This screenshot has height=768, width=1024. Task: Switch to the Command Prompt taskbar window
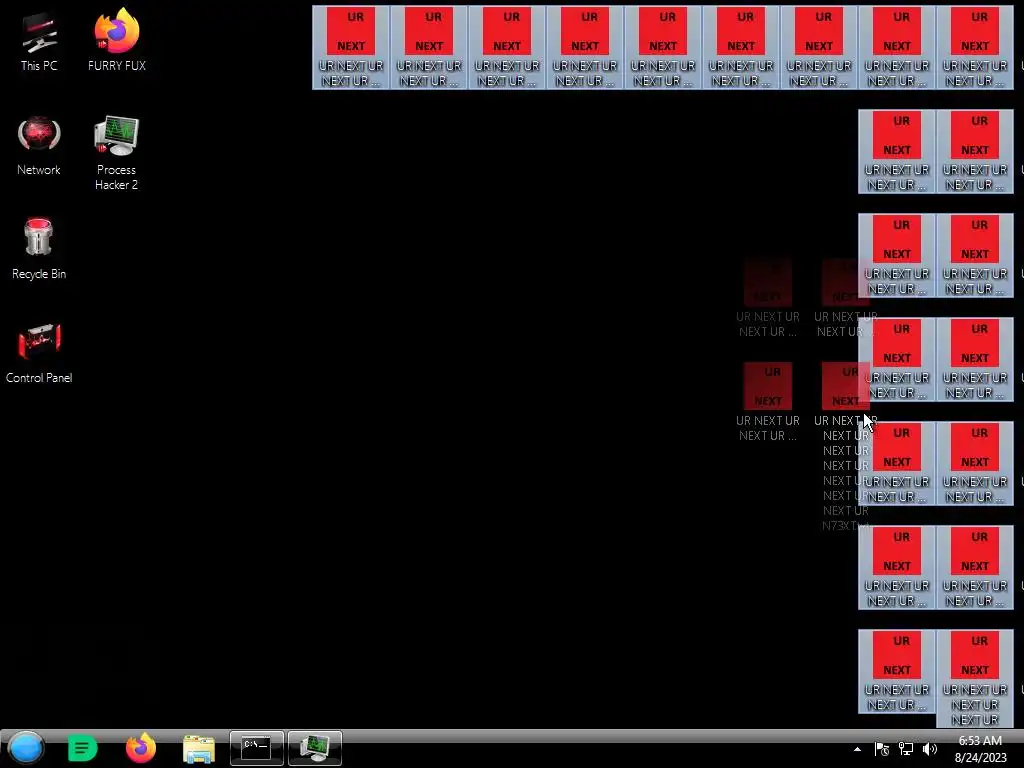(x=257, y=748)
